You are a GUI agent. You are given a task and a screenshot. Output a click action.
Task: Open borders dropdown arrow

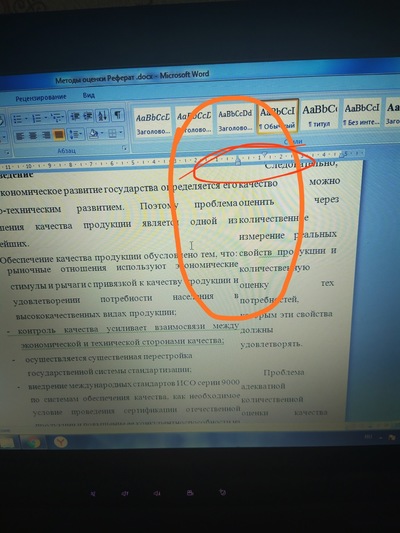121,133
